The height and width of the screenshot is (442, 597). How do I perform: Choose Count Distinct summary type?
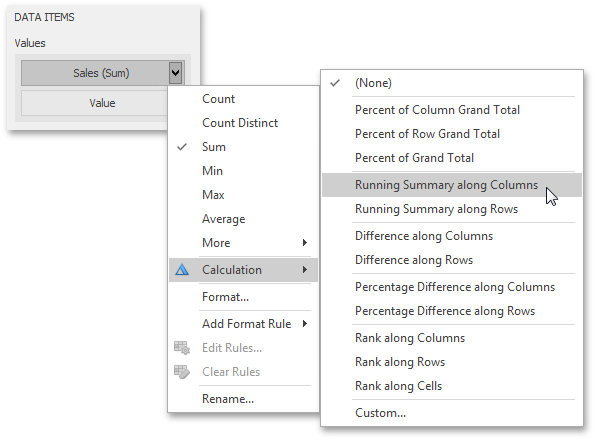244,123
